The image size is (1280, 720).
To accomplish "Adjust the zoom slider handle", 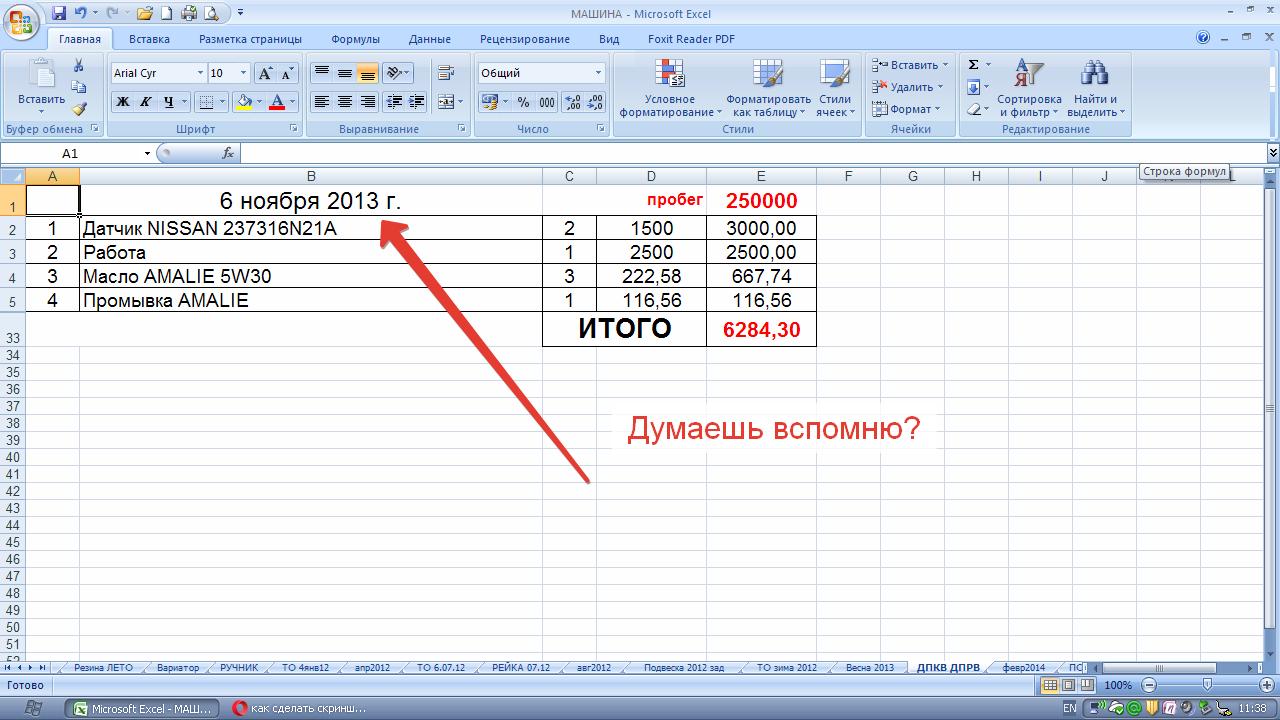I will pyautogui.click(x=1207, y=685).
